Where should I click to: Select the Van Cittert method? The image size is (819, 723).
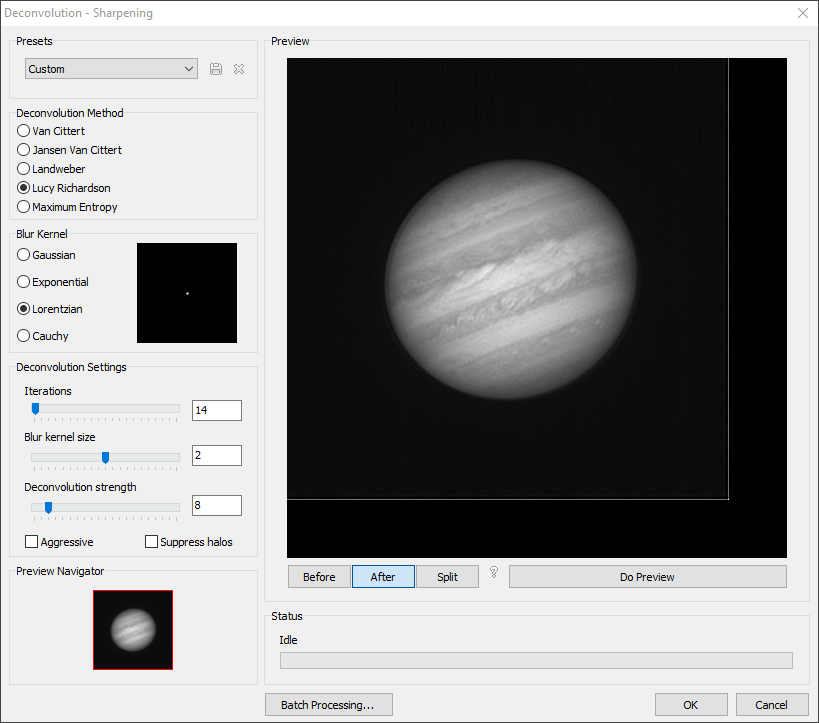[51, 131]
